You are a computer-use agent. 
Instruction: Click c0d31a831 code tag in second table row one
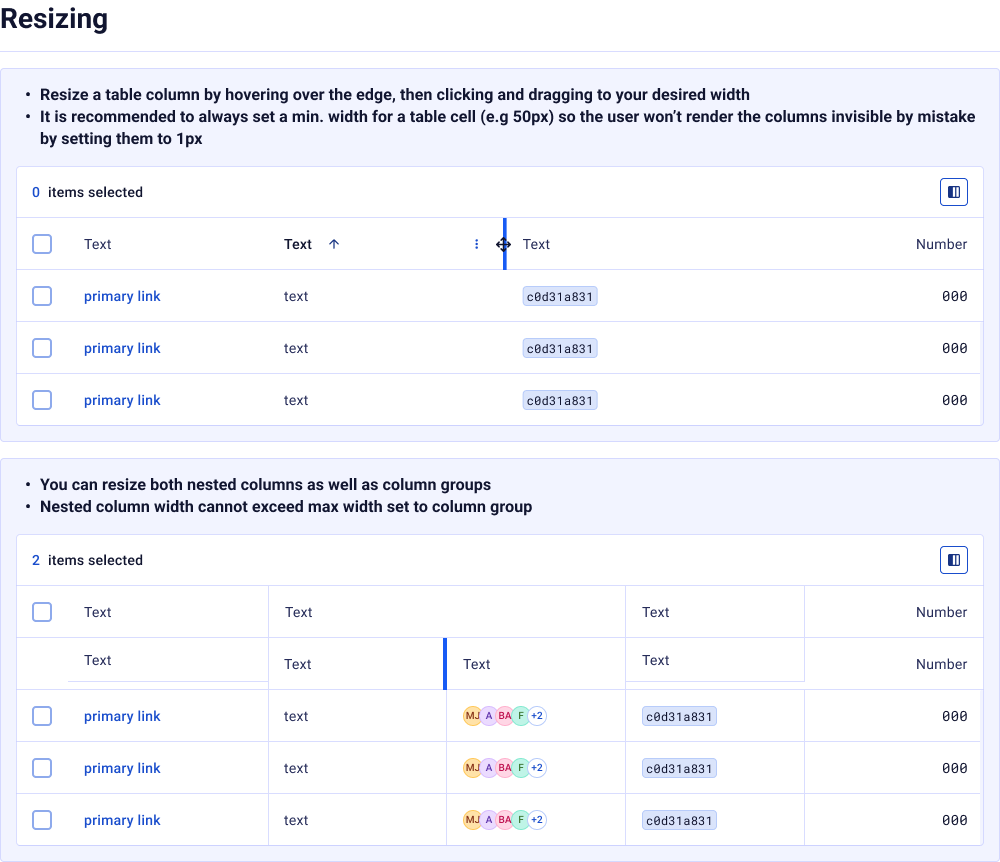click(679, 717)
